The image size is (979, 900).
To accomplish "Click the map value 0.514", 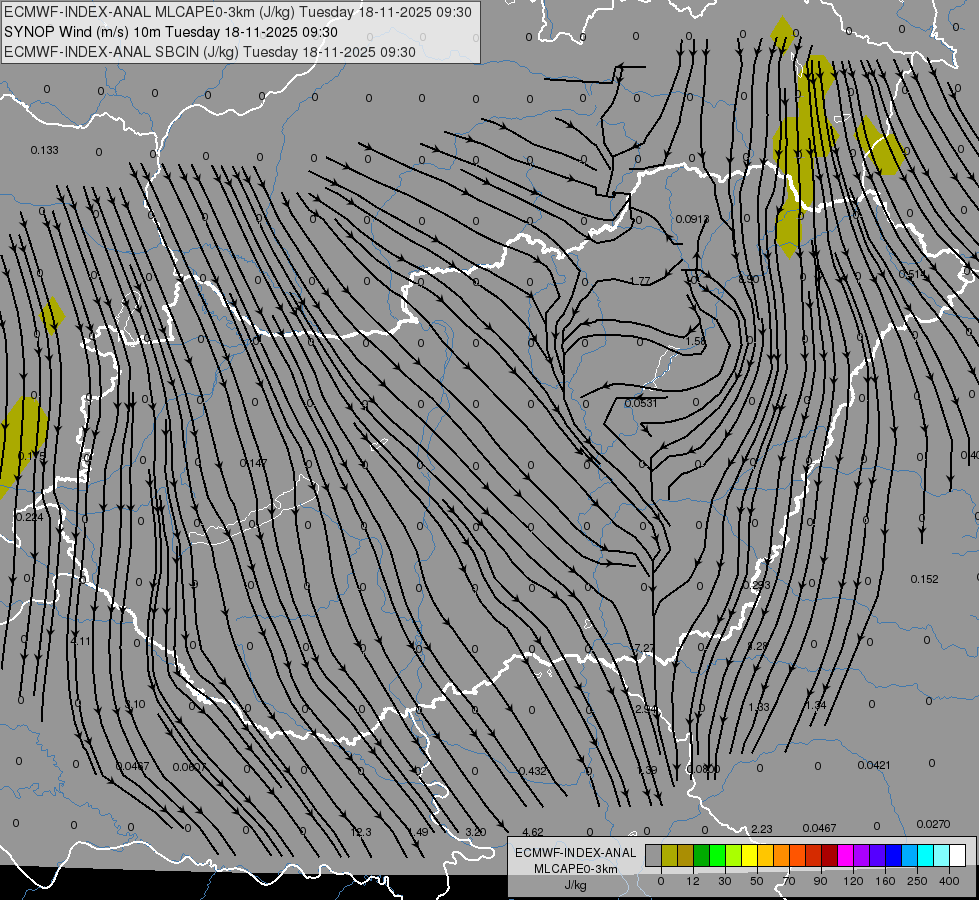I will tap(912, 274).
